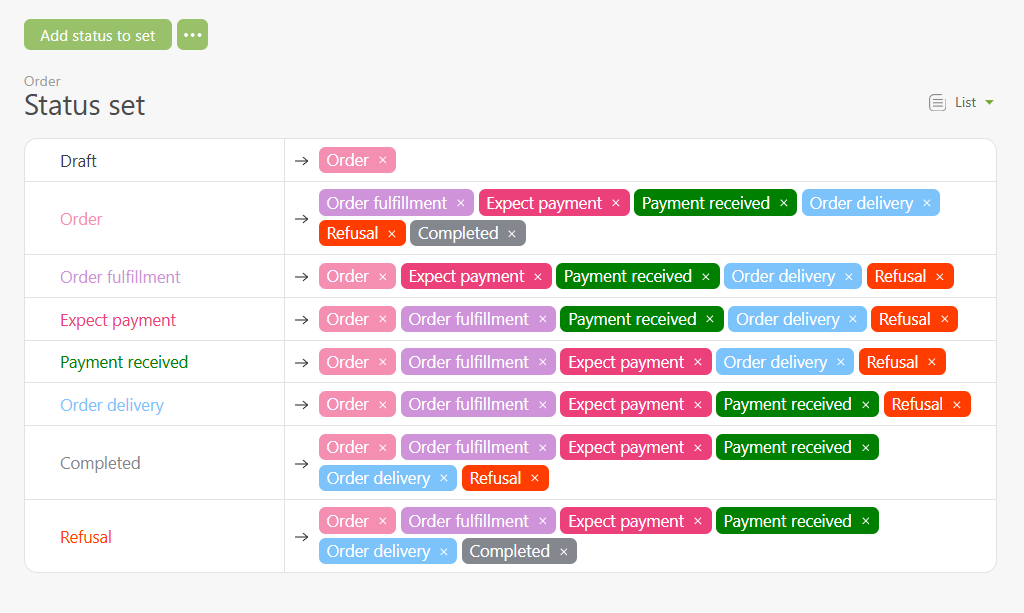Remove Order delivery tag from Refusal row
The height and width of the screenshot is (613, 1024).
pos(444,552)
